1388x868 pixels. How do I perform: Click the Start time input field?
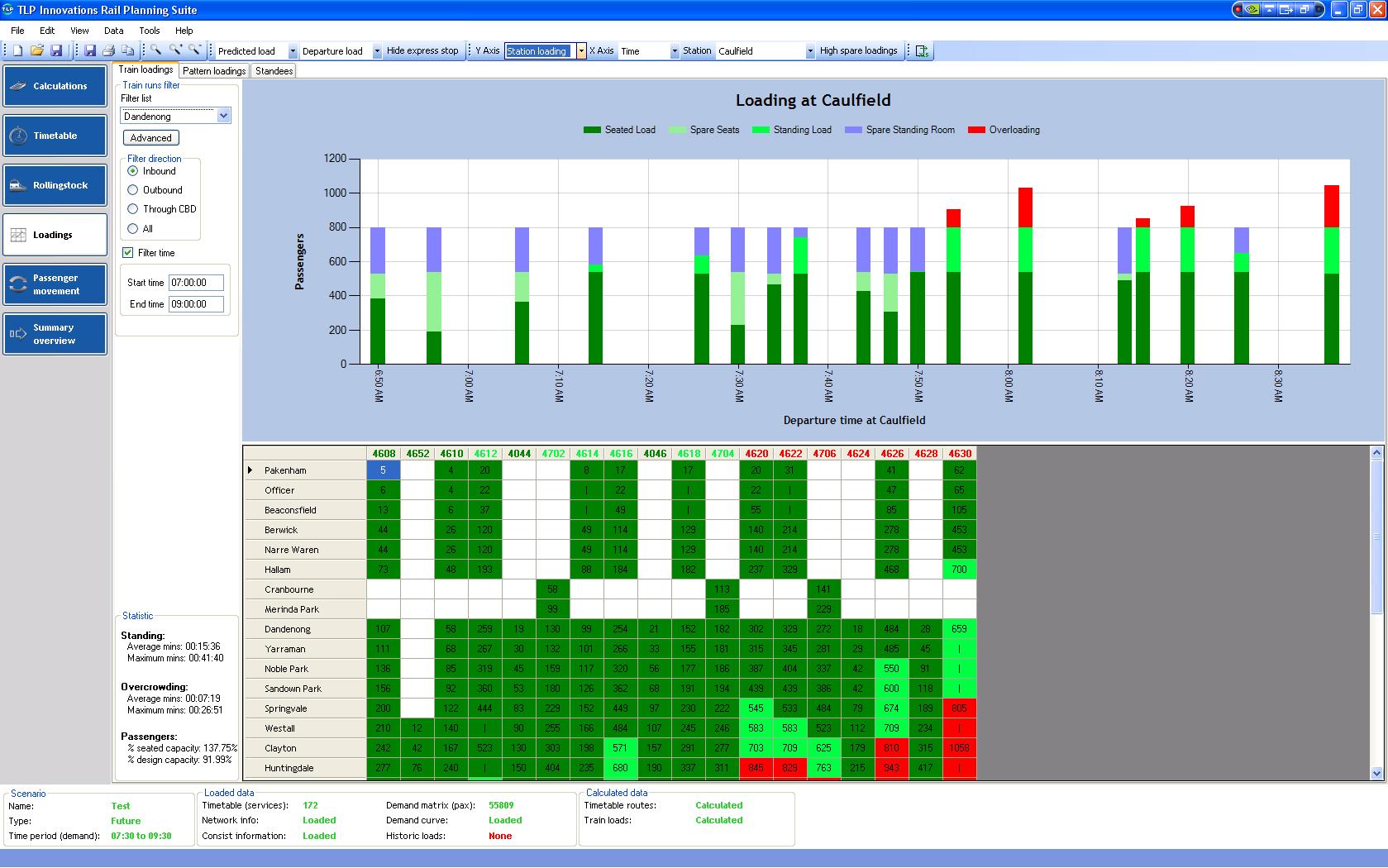[x=196, y=283]
